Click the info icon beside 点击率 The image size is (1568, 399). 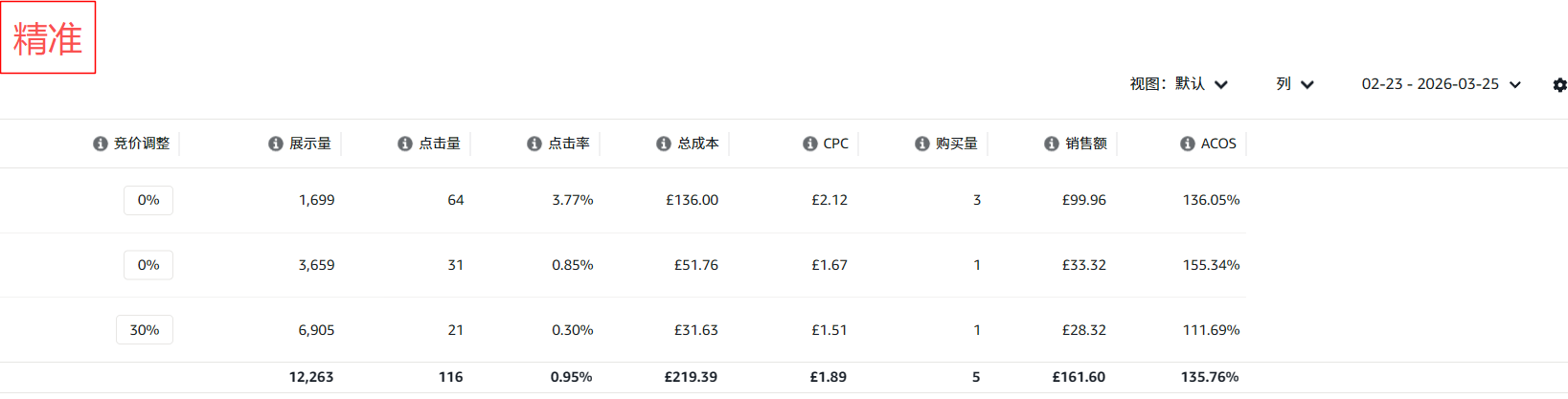coord(534,144)
